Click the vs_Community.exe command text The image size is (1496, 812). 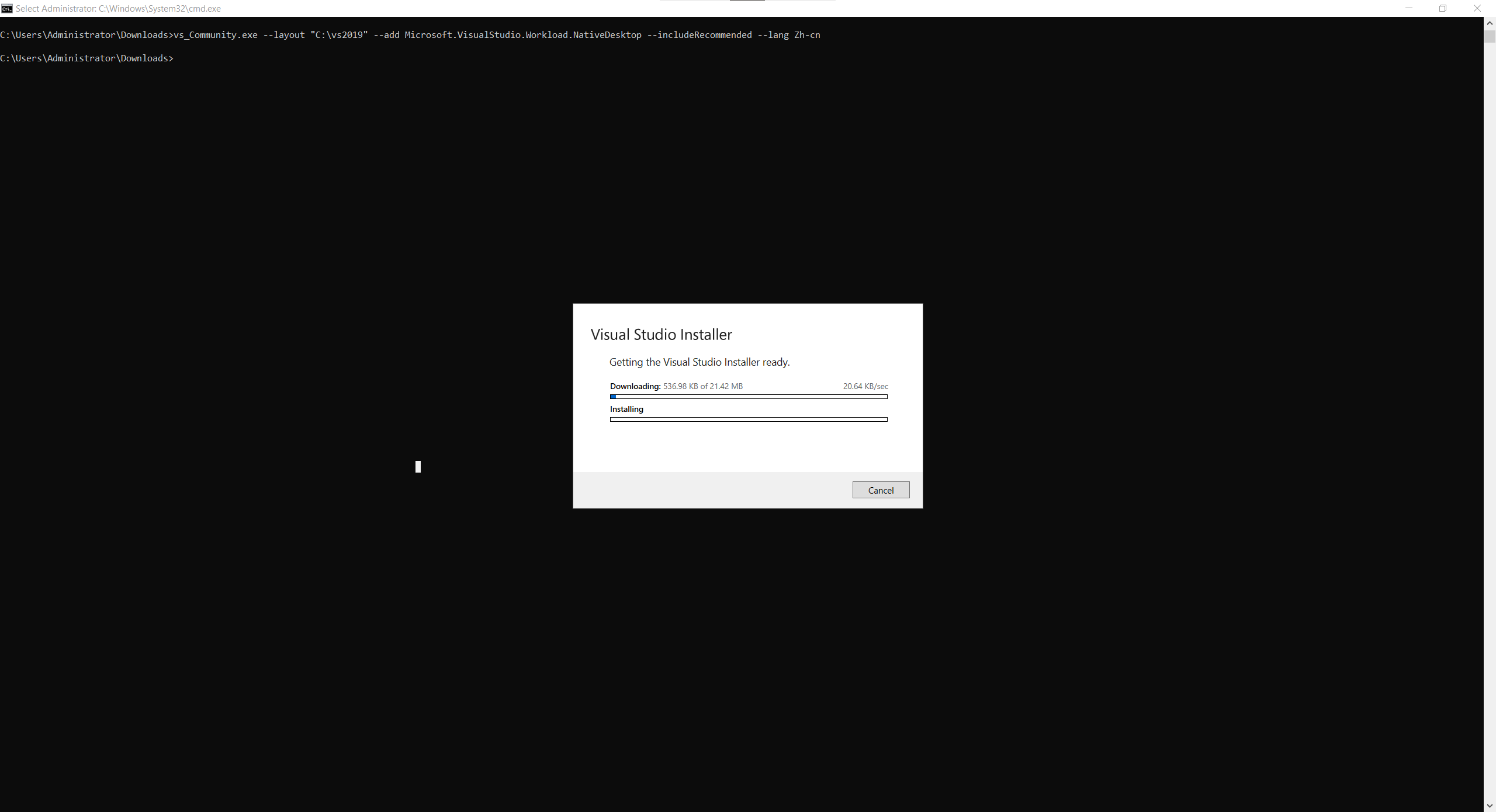pyautogui.click(x=215, y=35)
